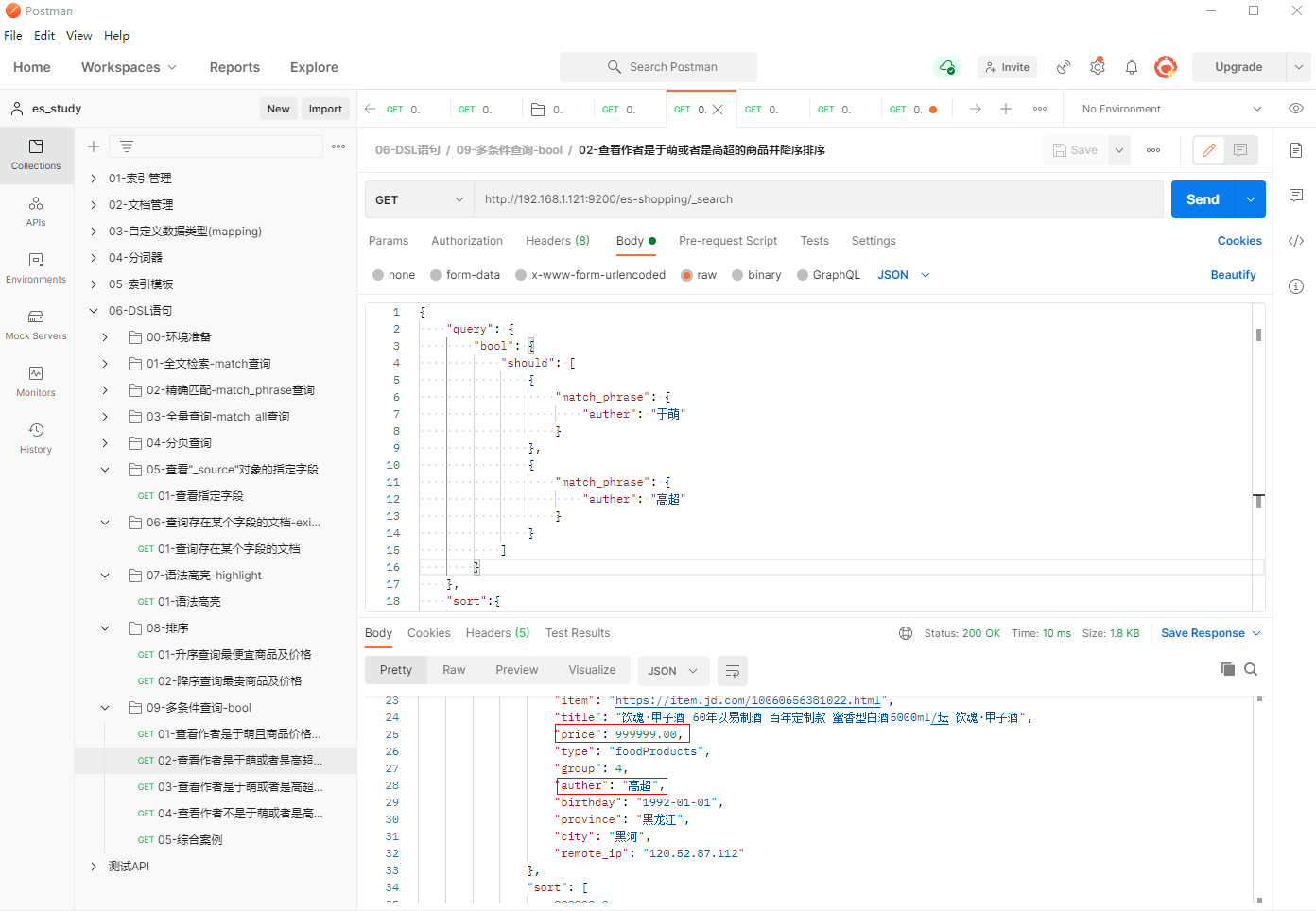Open Mock Servers in sidebar
This screenshot has height=911, width=1316.
(36, 324)
